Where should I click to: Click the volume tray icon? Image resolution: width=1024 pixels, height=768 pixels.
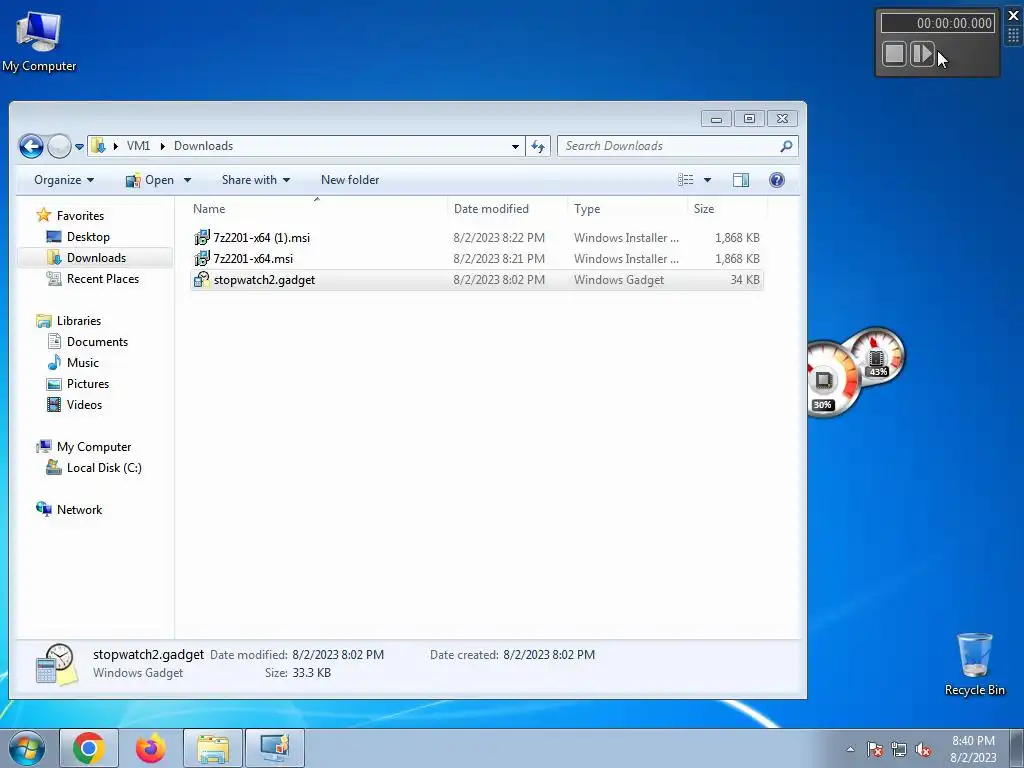[x=923, y=749]
